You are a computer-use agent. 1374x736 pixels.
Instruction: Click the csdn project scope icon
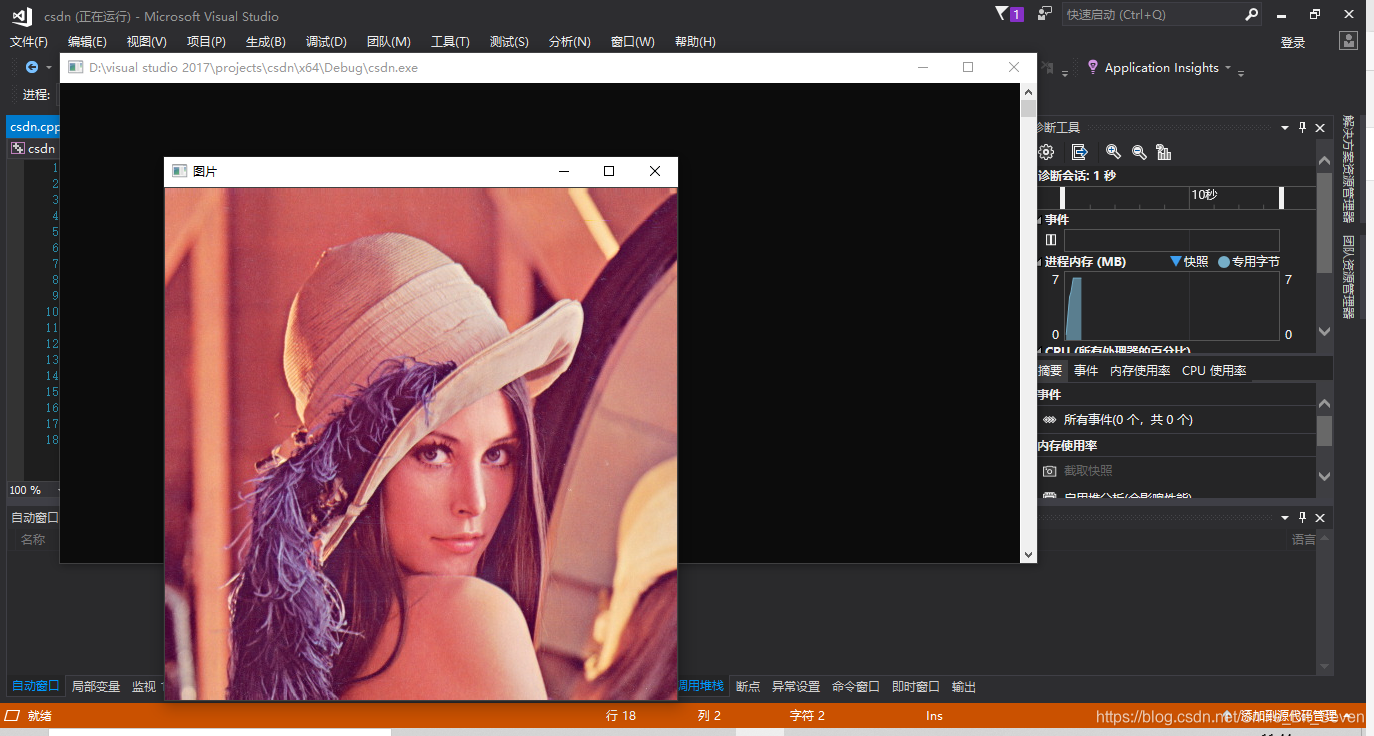pyautogui.click(x=17, y=148)
